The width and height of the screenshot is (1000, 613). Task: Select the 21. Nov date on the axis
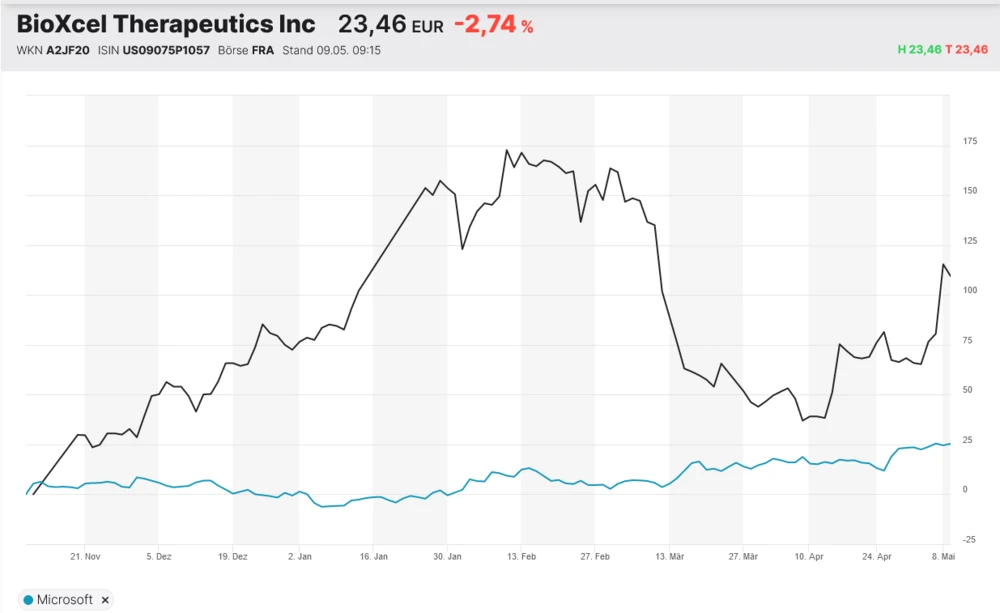86,555
